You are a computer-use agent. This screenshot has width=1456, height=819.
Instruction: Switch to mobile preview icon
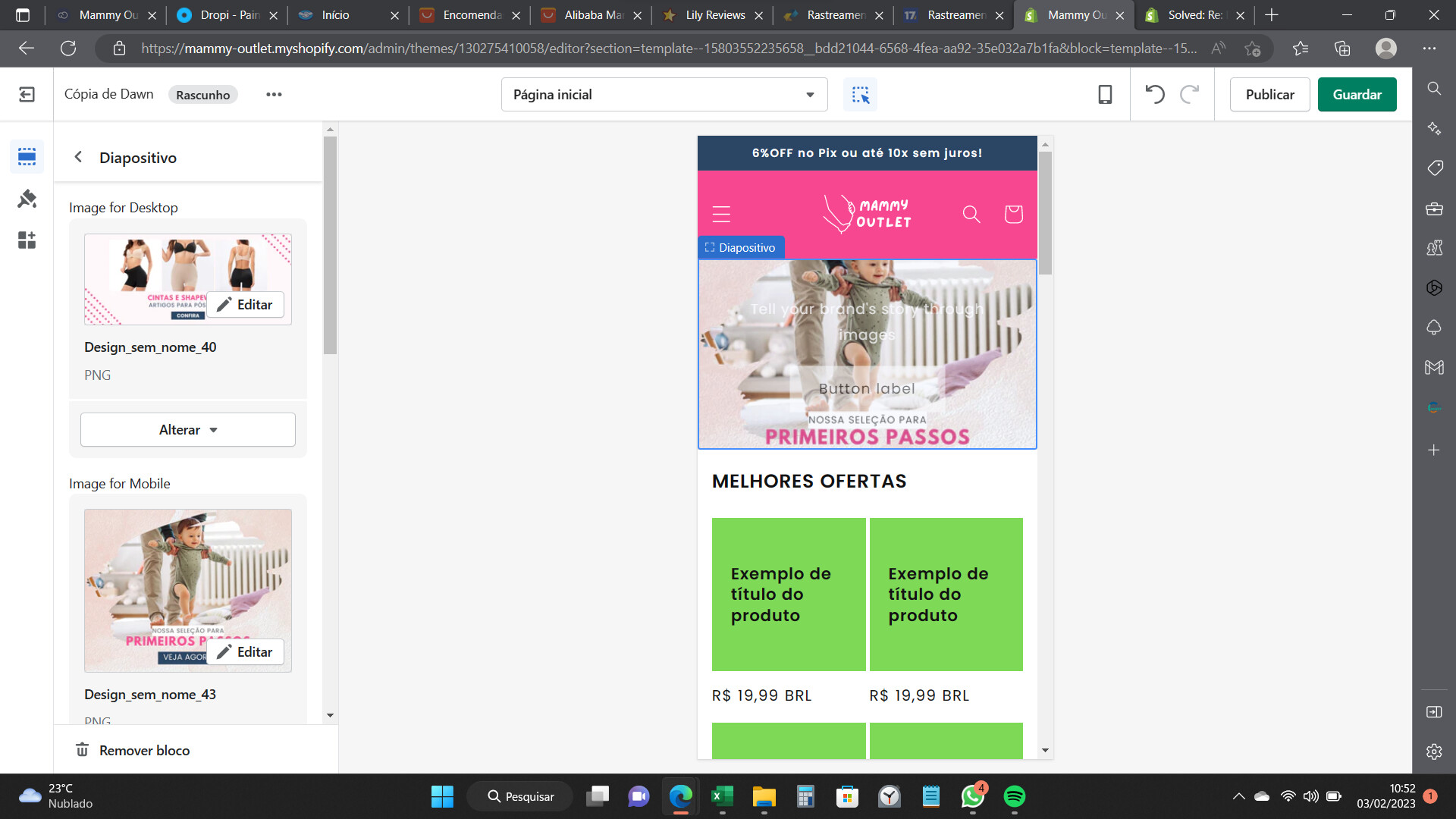[1105, 94]
